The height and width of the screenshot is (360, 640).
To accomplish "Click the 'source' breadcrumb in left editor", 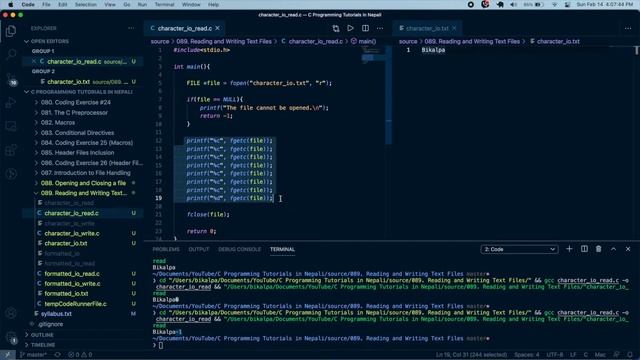I will pyautogui.click(x=160, y=41).
